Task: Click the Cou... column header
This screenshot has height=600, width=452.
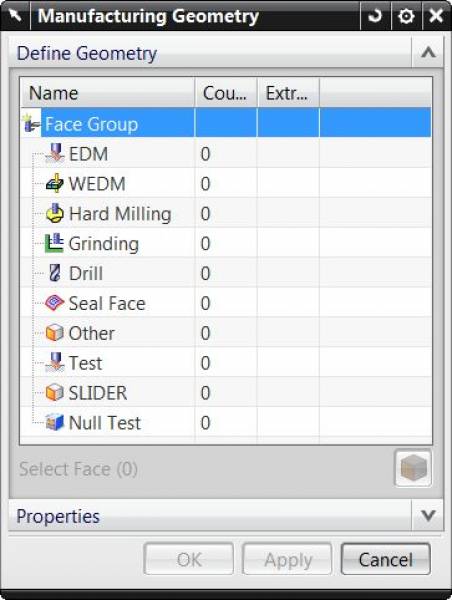Action: click(x=226, y=93)
